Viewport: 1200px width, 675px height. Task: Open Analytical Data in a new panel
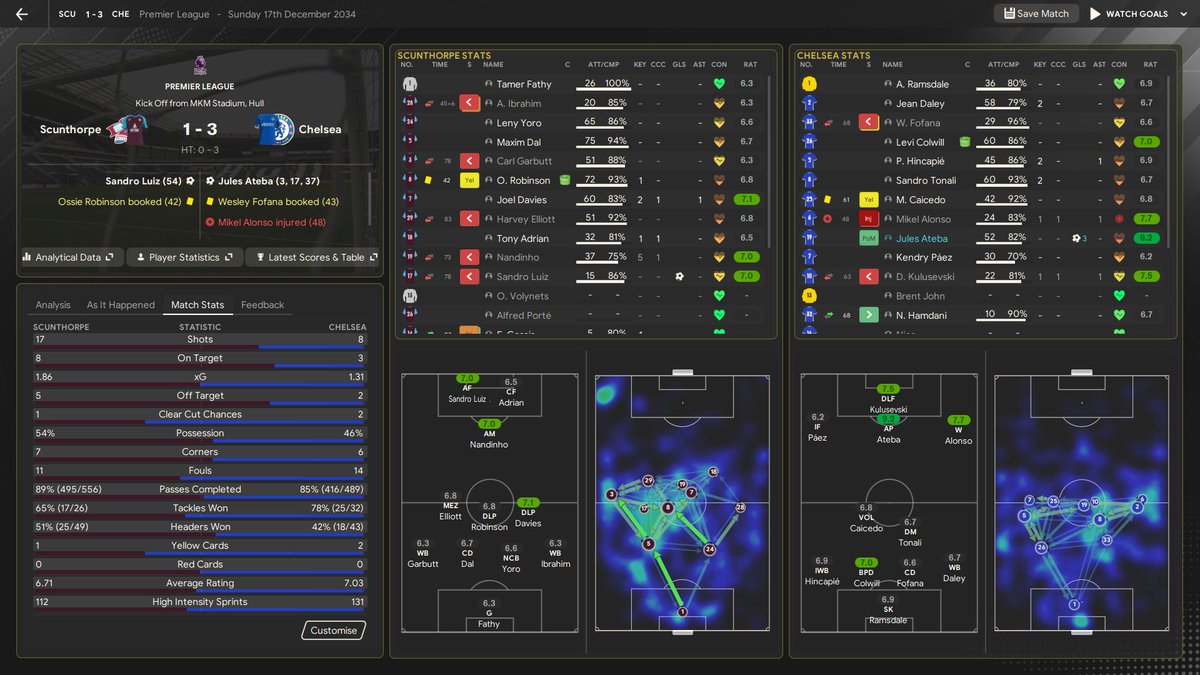(x=71, y=257)
